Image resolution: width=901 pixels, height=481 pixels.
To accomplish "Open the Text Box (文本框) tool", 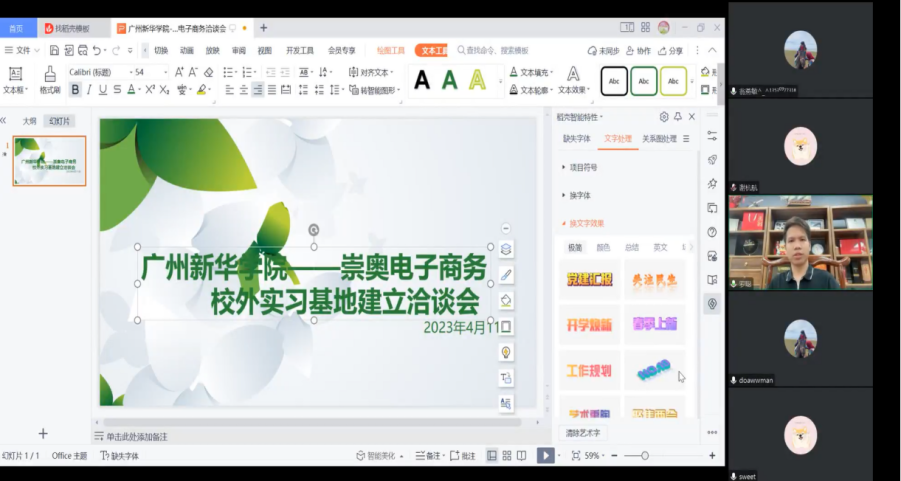I will point(16,80).
